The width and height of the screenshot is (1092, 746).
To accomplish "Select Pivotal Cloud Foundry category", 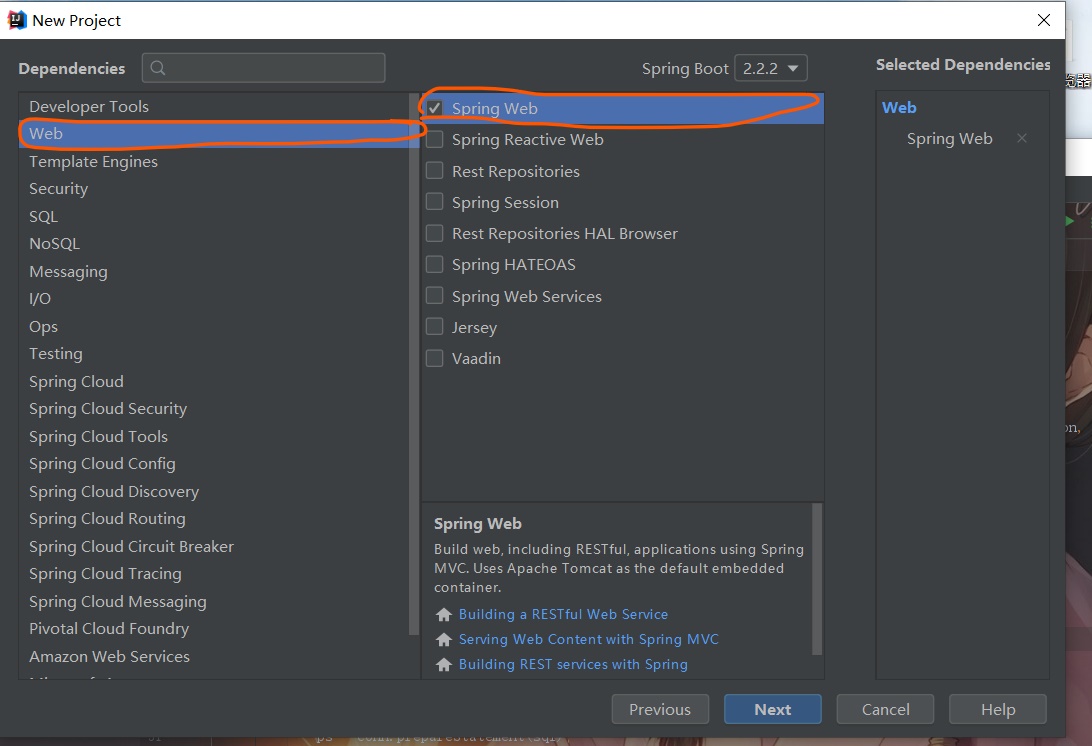I will pos(214,629).
